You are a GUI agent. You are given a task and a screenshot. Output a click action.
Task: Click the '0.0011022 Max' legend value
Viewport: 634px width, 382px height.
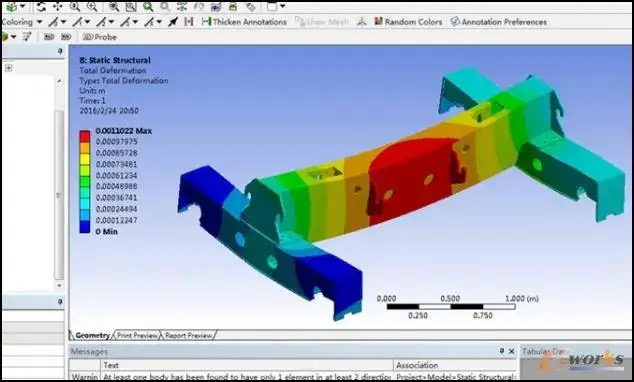coord(124,131)
